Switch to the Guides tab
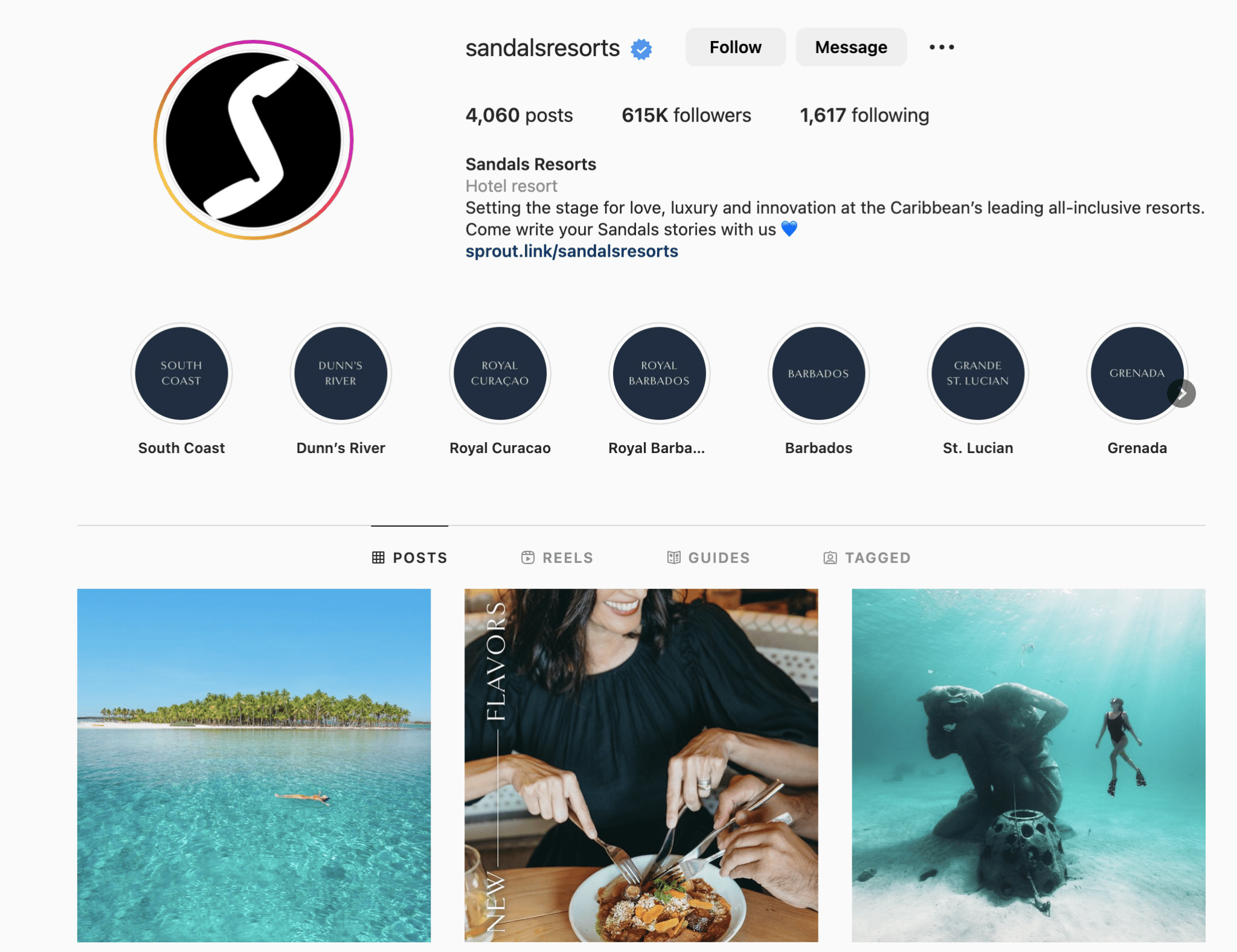This screenshot has height=952, width=1237. point(708,558)
